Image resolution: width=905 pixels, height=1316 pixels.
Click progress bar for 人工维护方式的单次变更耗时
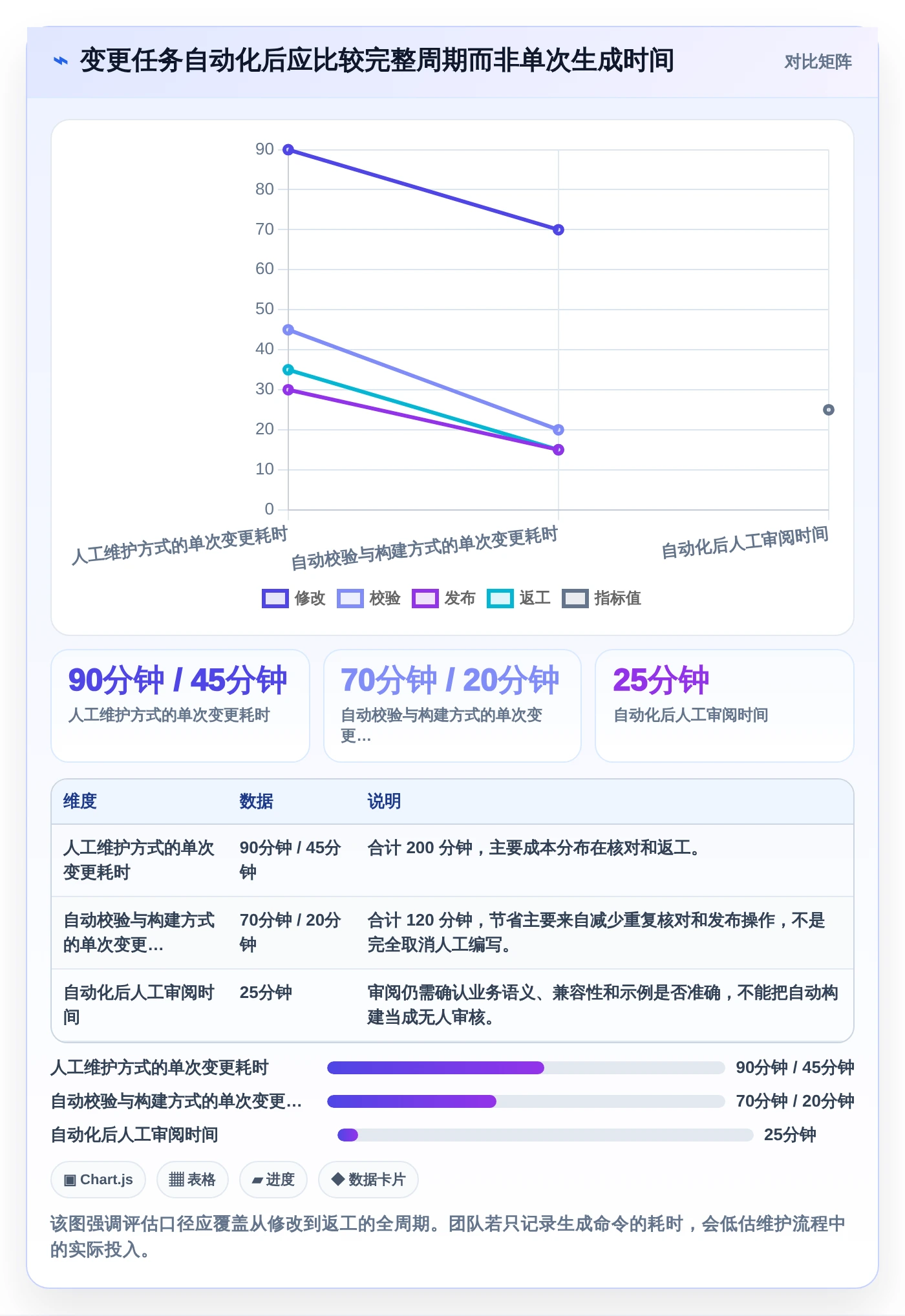526,1068
